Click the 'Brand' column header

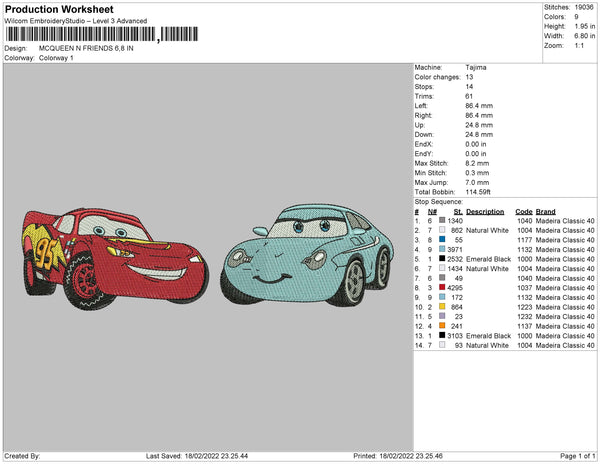point(545,212)
